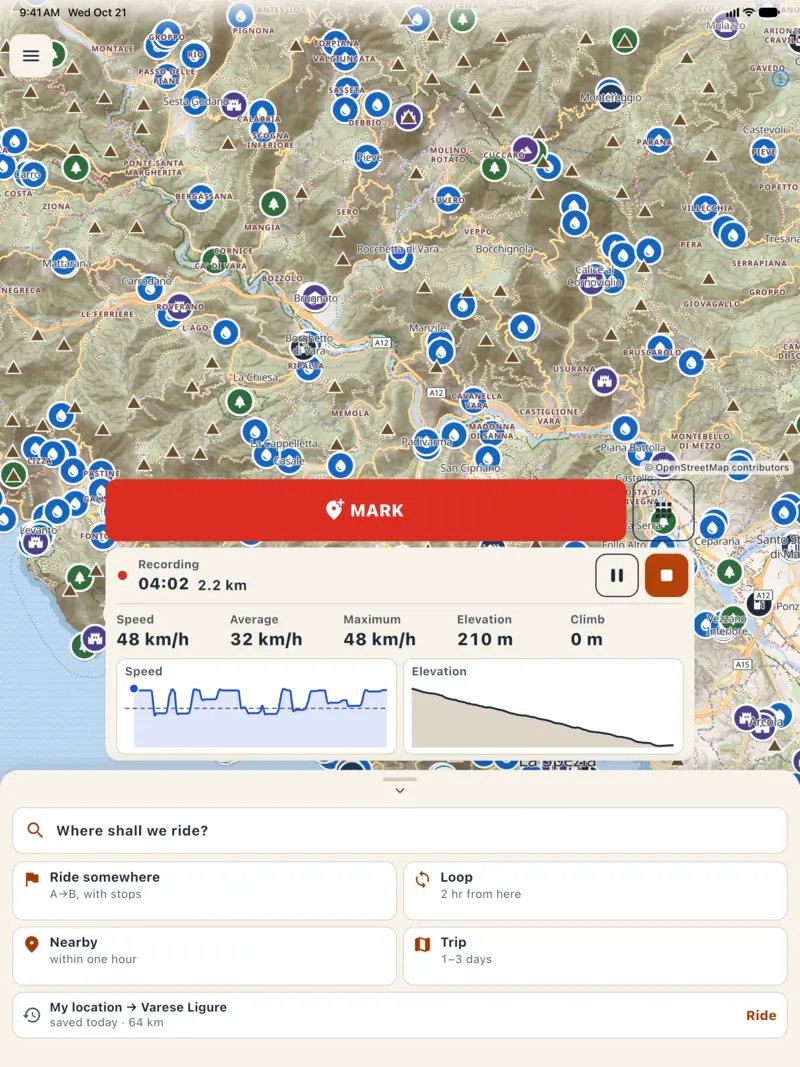Screen dimensions: 800x1067
Task: Tap the castle marker at Brugnato
Action: (x=314, y=297)
